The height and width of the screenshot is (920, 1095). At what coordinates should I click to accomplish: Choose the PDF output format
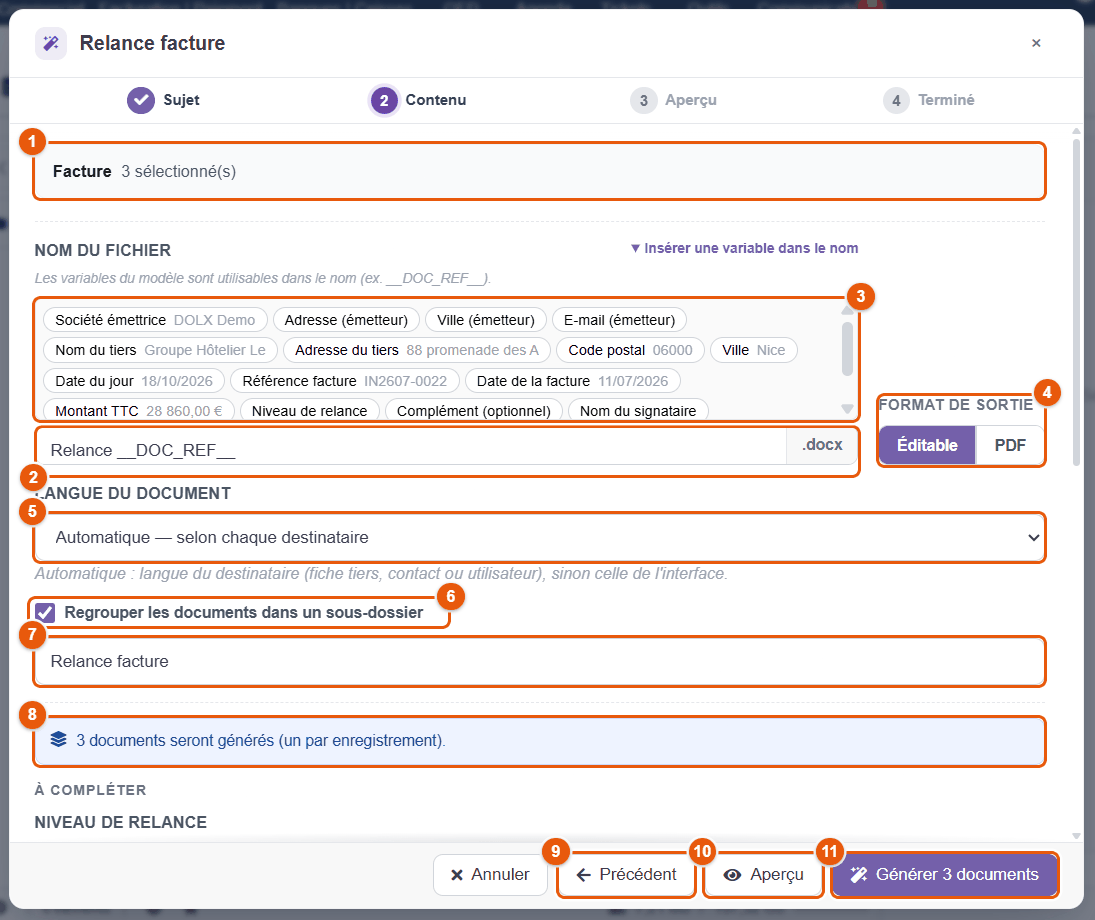[x=1010, y=445]
